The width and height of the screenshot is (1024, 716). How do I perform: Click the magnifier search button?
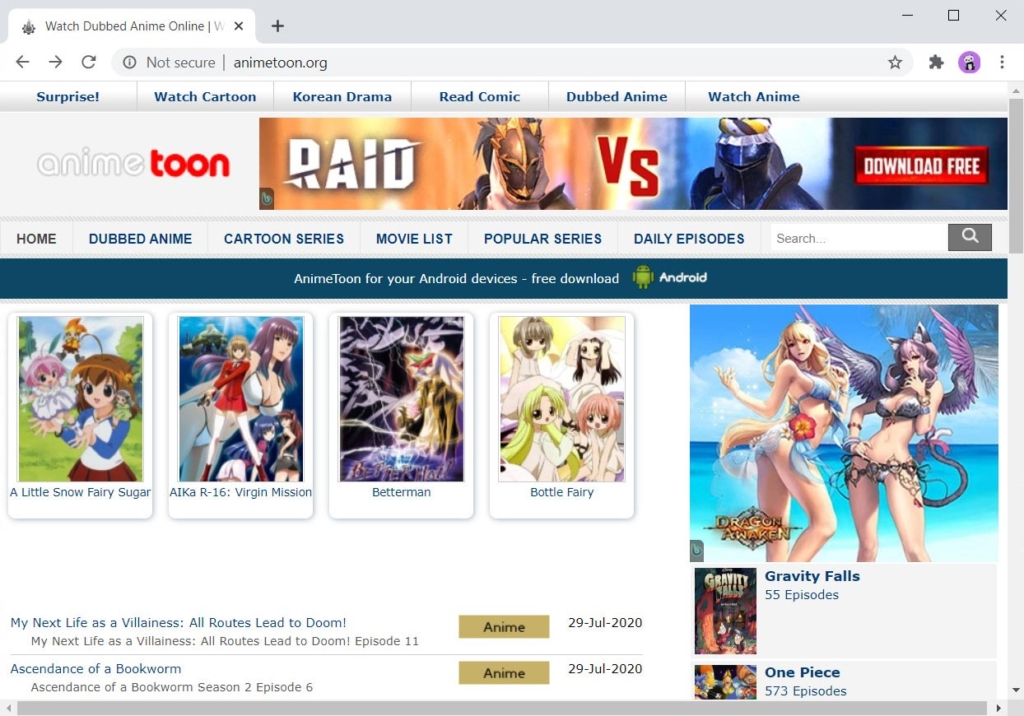pyautogui.click(x=970, y=237)
